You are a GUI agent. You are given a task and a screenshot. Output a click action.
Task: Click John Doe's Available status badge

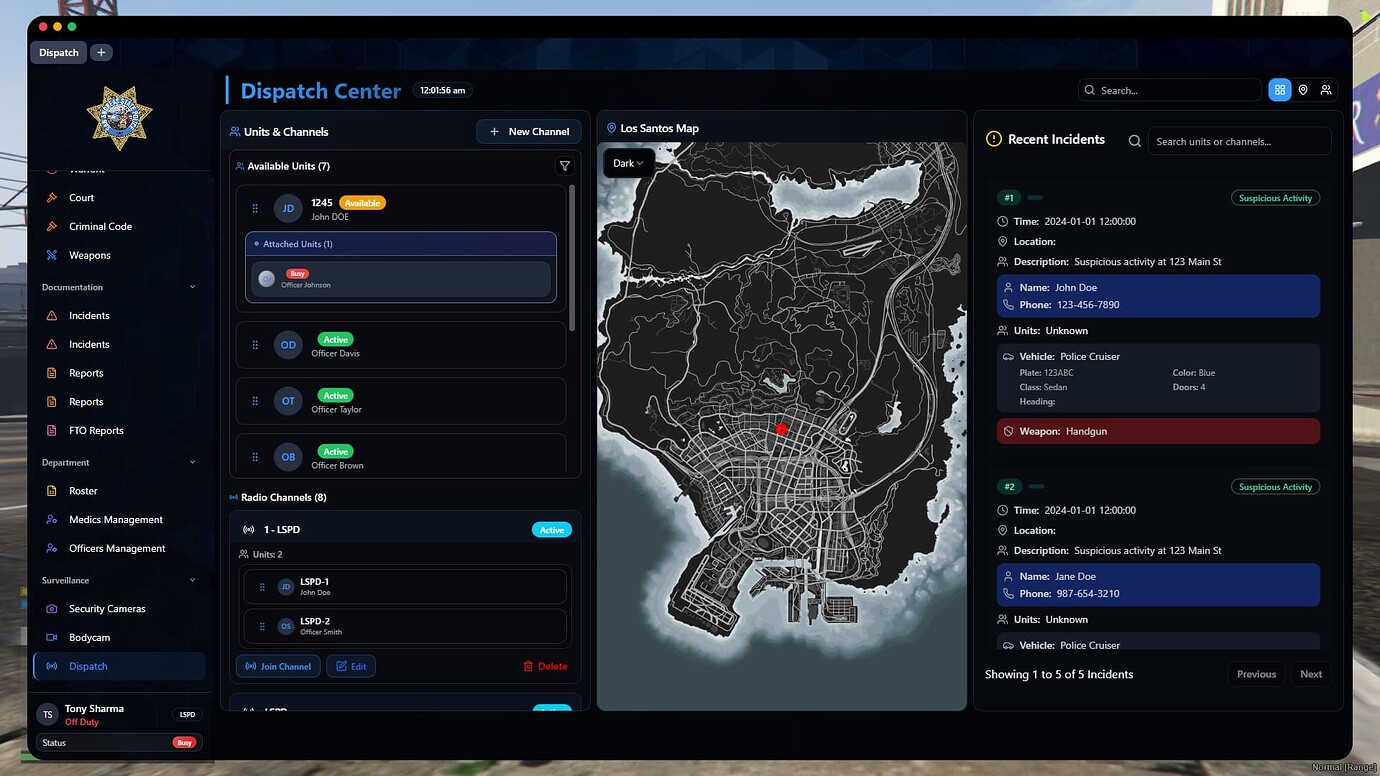(x=361, y=202)
